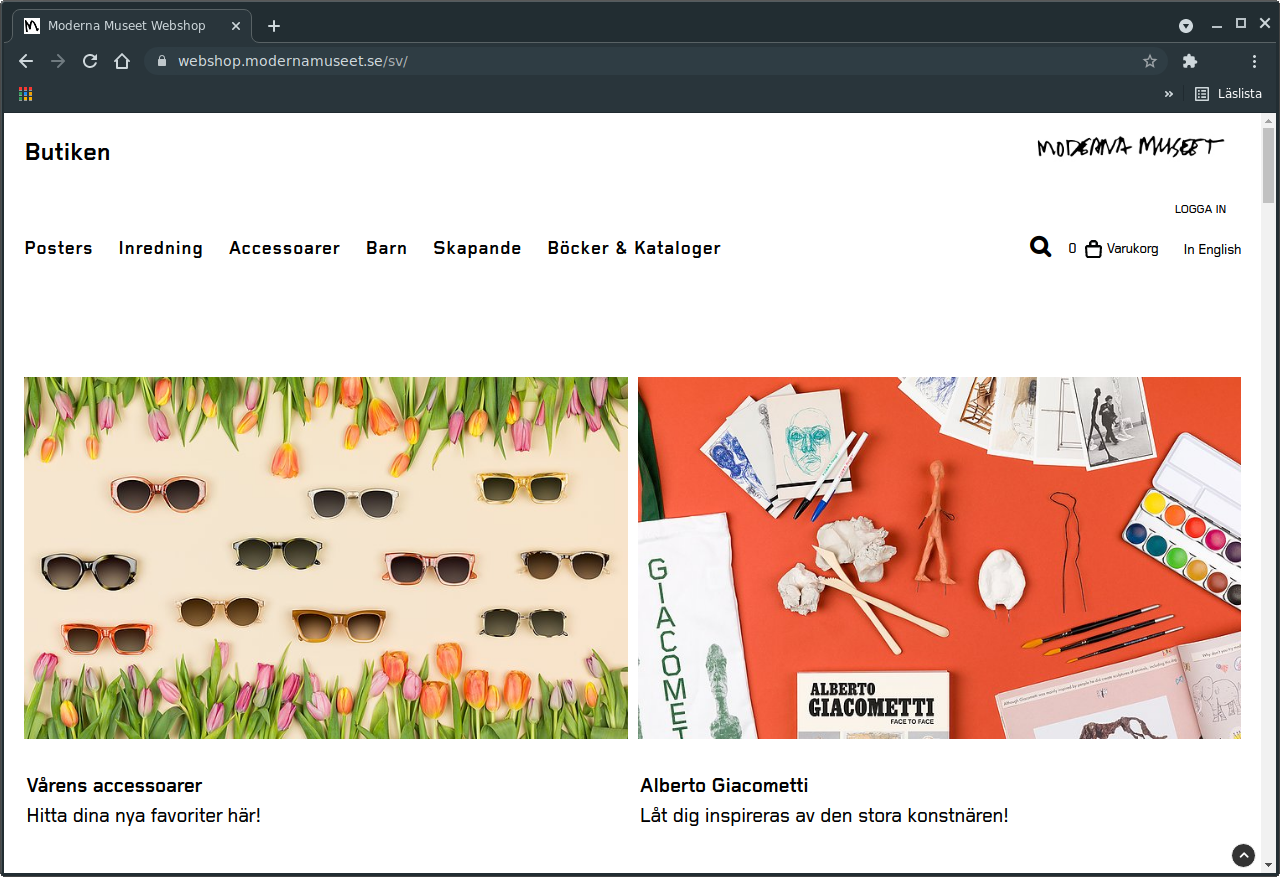Open the sunglasses and tulips banner image

(326, 558)
